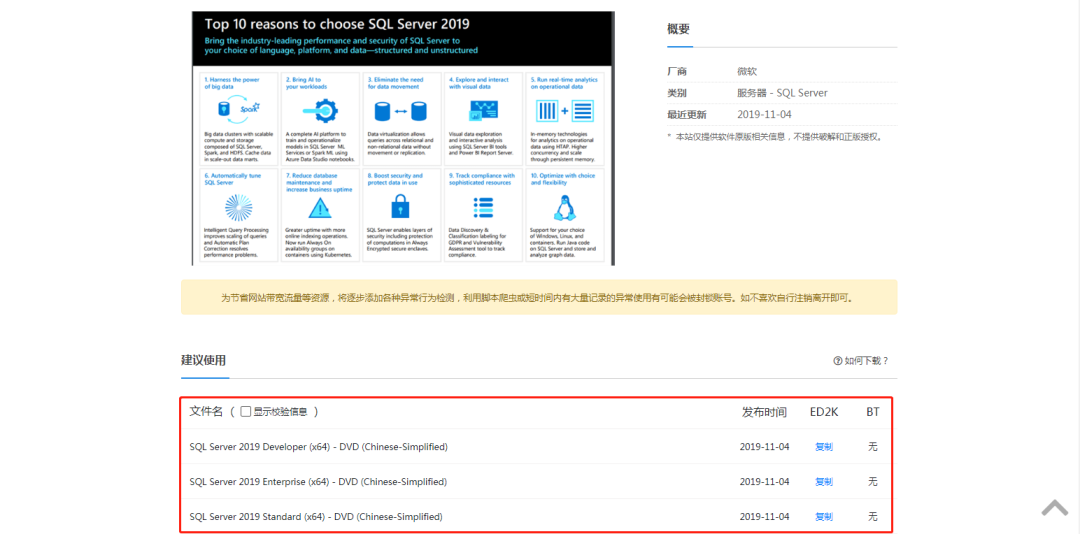
Task: Copy ED2K link for SQL Server 2019 Developer
Action: (824, 446)
